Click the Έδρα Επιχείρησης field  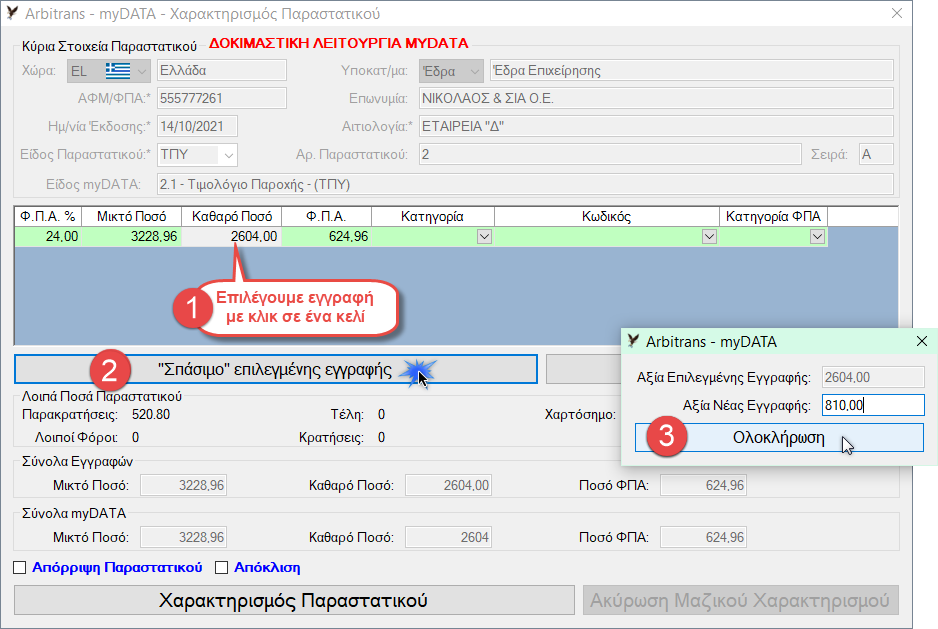tap(692, 71)
